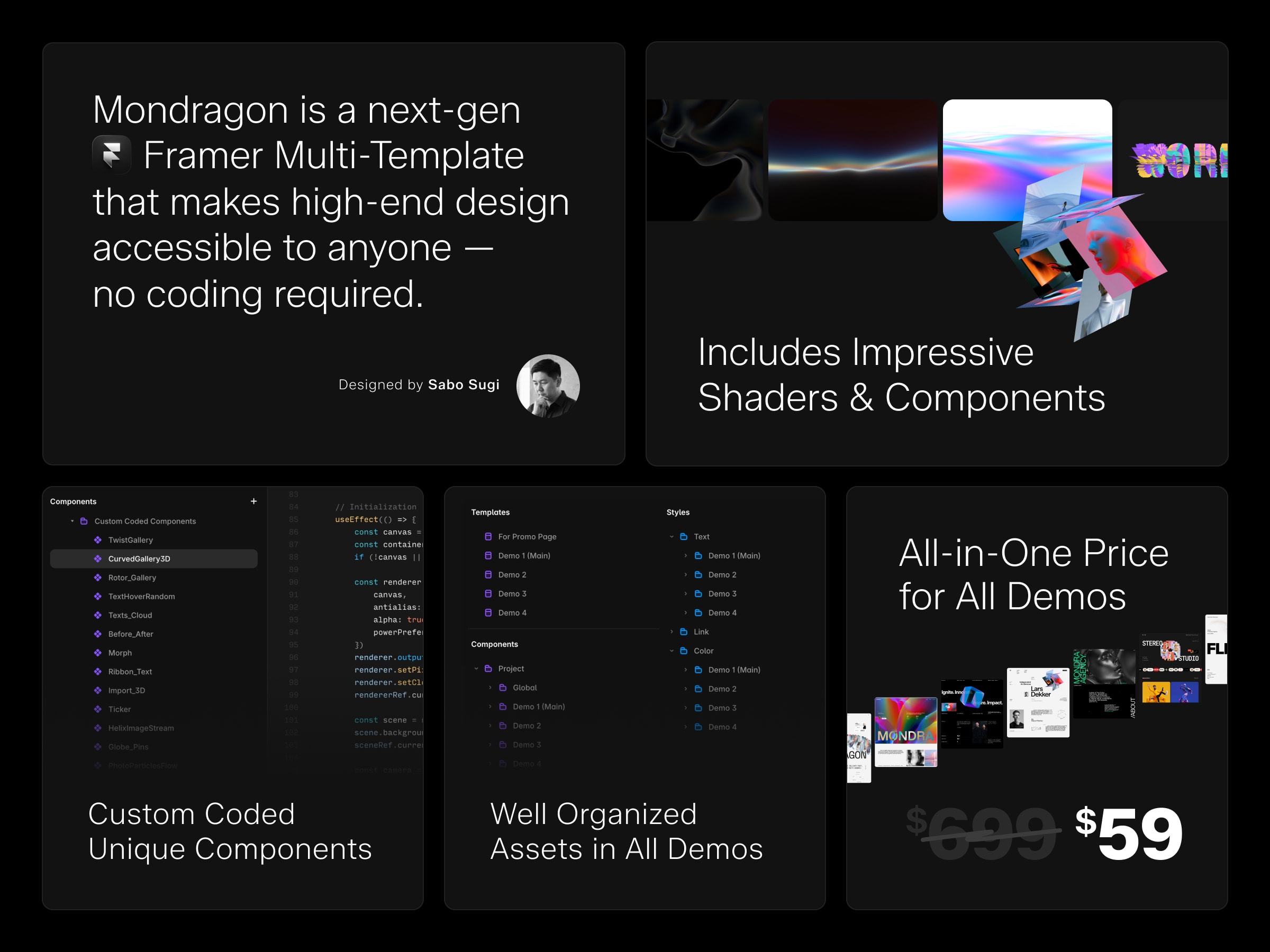Select Demo 4 label under Text styles
Screen dimensions: 1270x952
(722, 613)
